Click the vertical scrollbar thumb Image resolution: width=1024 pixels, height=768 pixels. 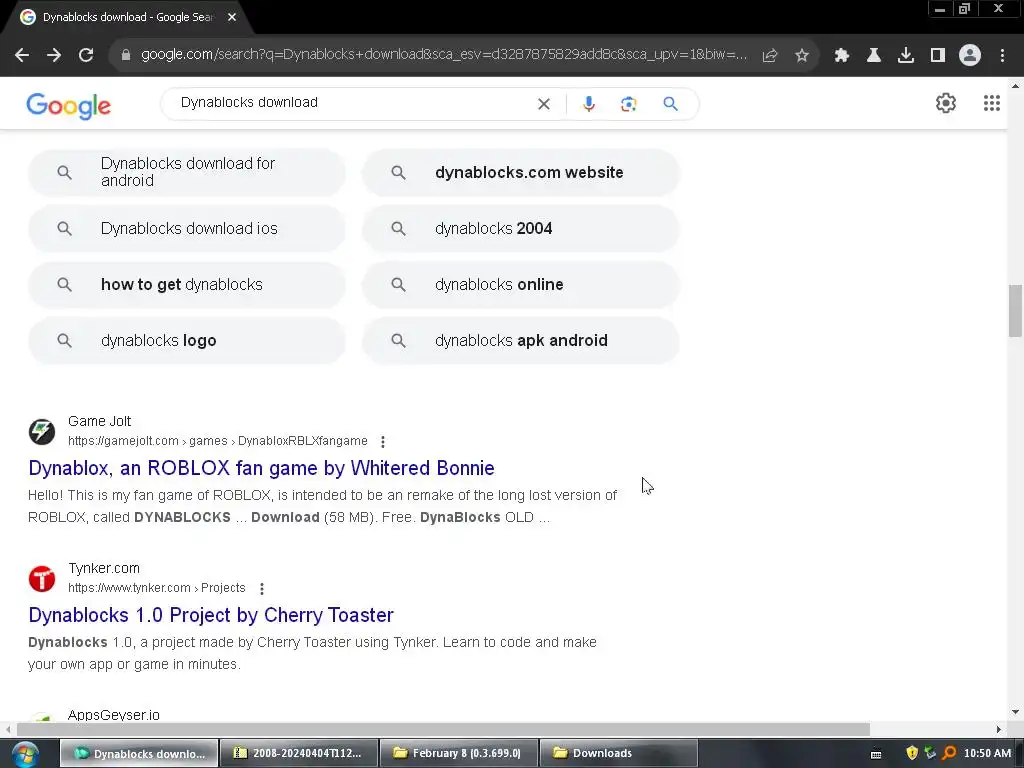coord(1015,311)
